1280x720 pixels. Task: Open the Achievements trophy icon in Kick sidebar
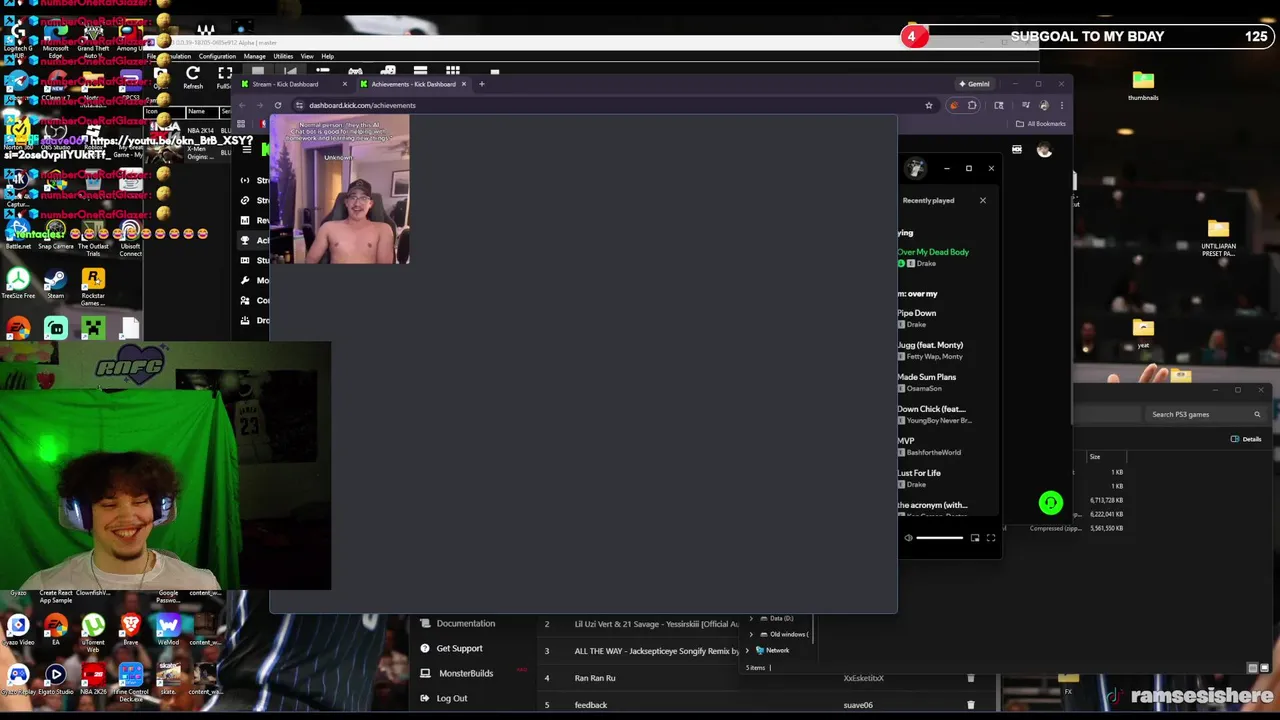click(x=245, y=240)
